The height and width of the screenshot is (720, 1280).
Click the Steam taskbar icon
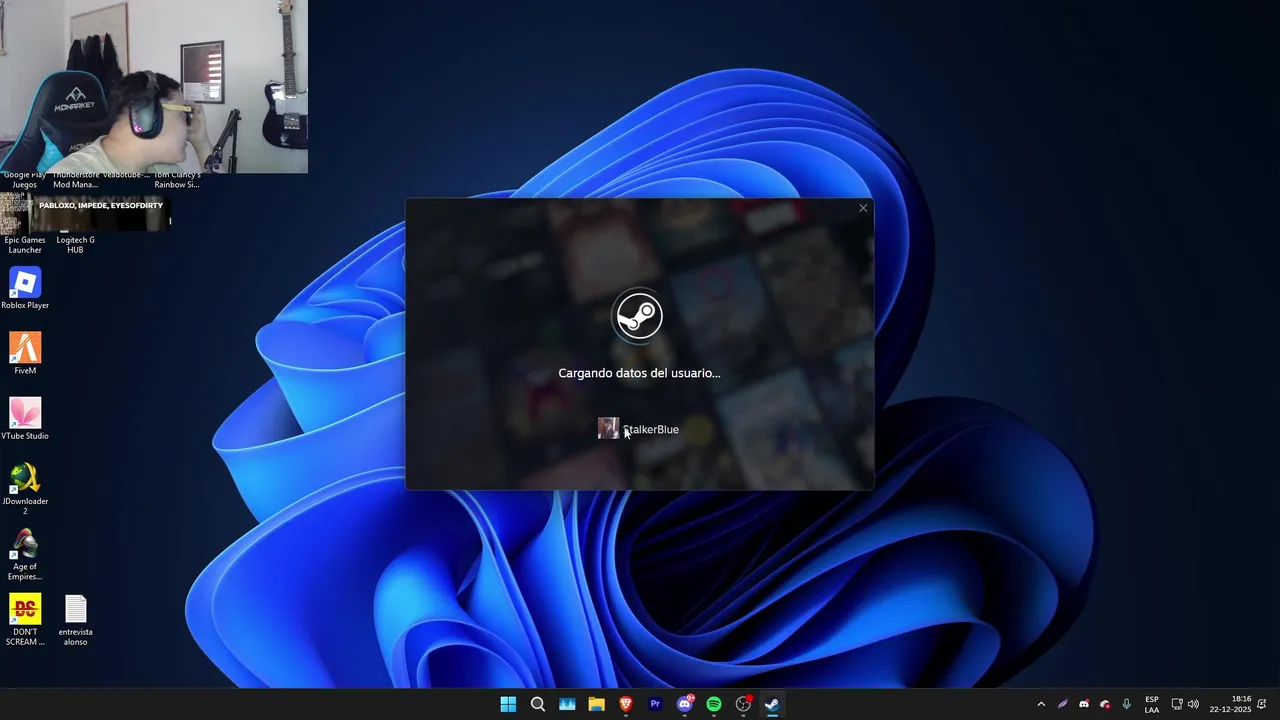coord(772,704)
